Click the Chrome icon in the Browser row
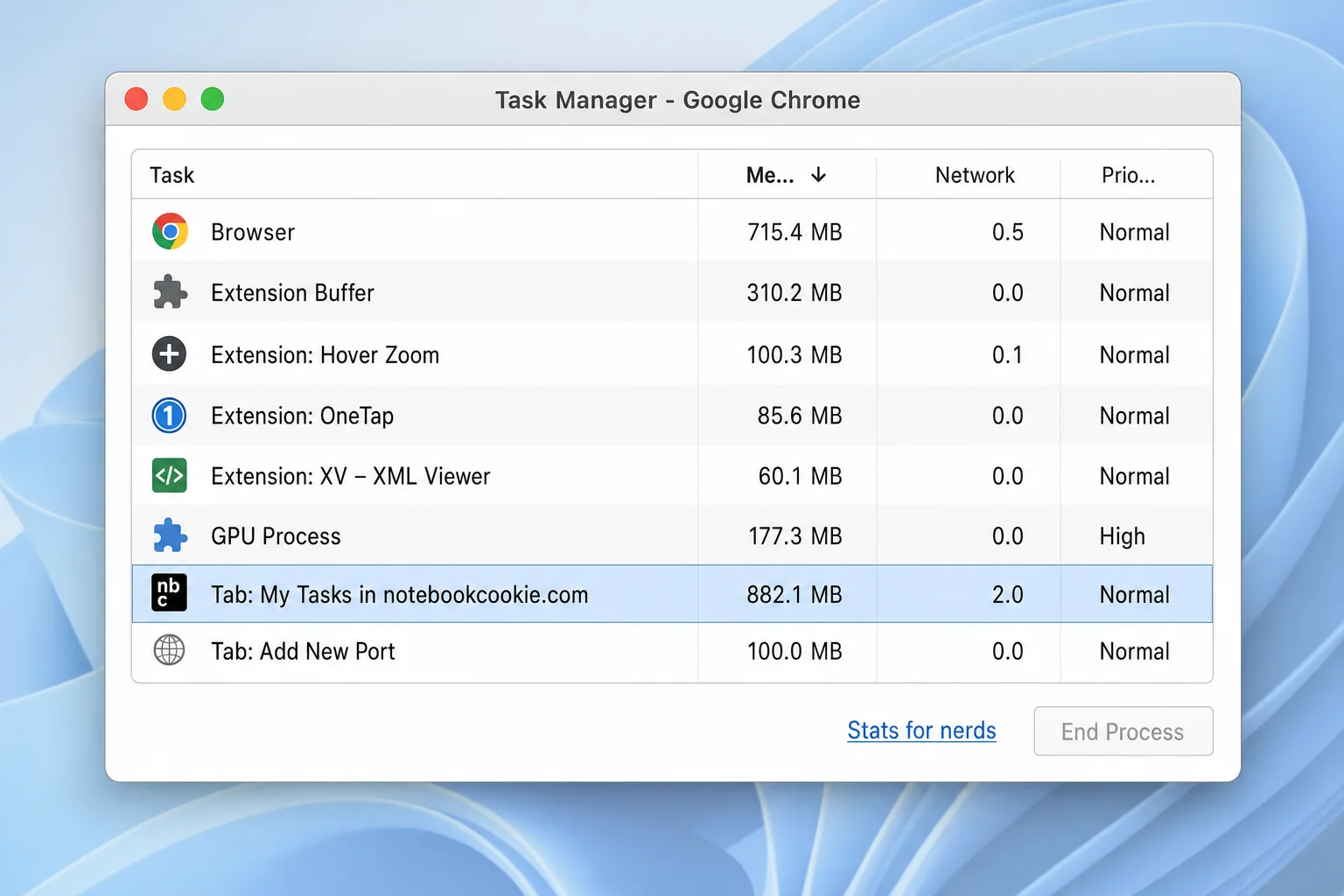This screenshot has width=1344, height=896. [170, 232]
